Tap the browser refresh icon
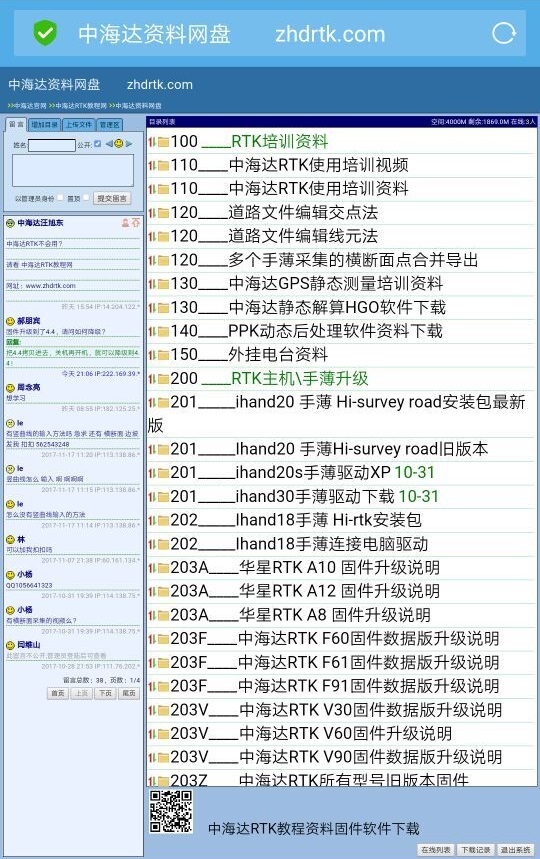Viewport: 540px width, 859px height. [x=503, y=33]
